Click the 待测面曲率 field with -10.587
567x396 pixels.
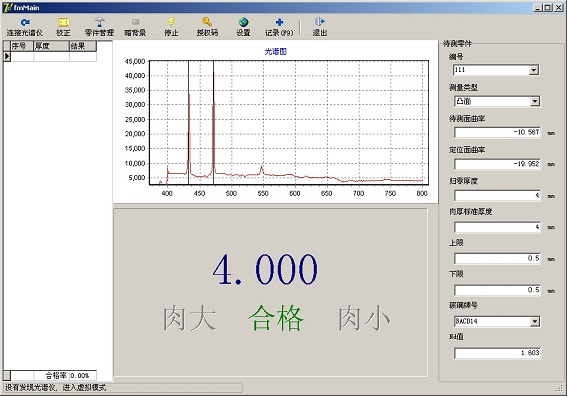[497, 132]
